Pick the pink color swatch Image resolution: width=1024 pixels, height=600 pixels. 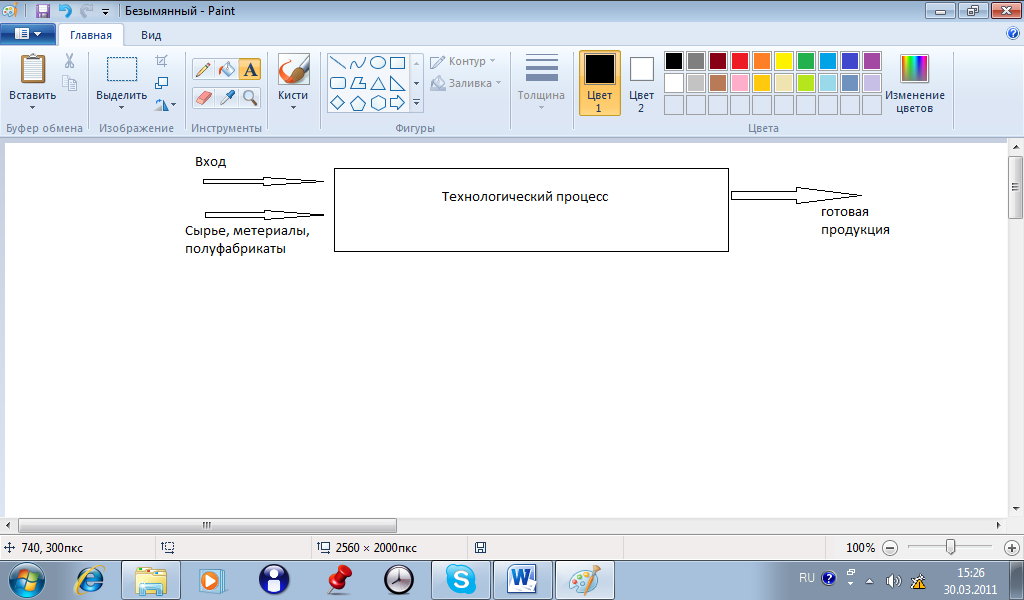pos(740,83)
